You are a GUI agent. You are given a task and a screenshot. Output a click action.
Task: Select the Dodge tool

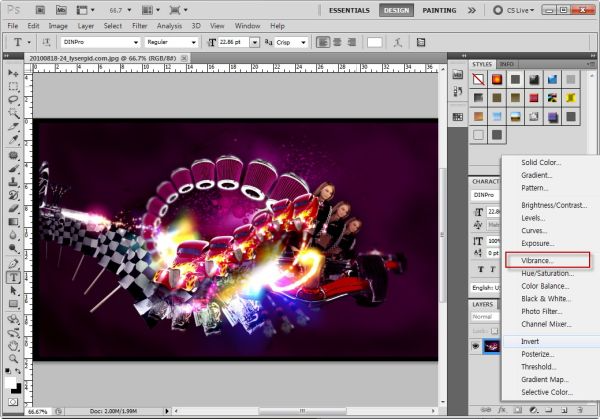13,248
